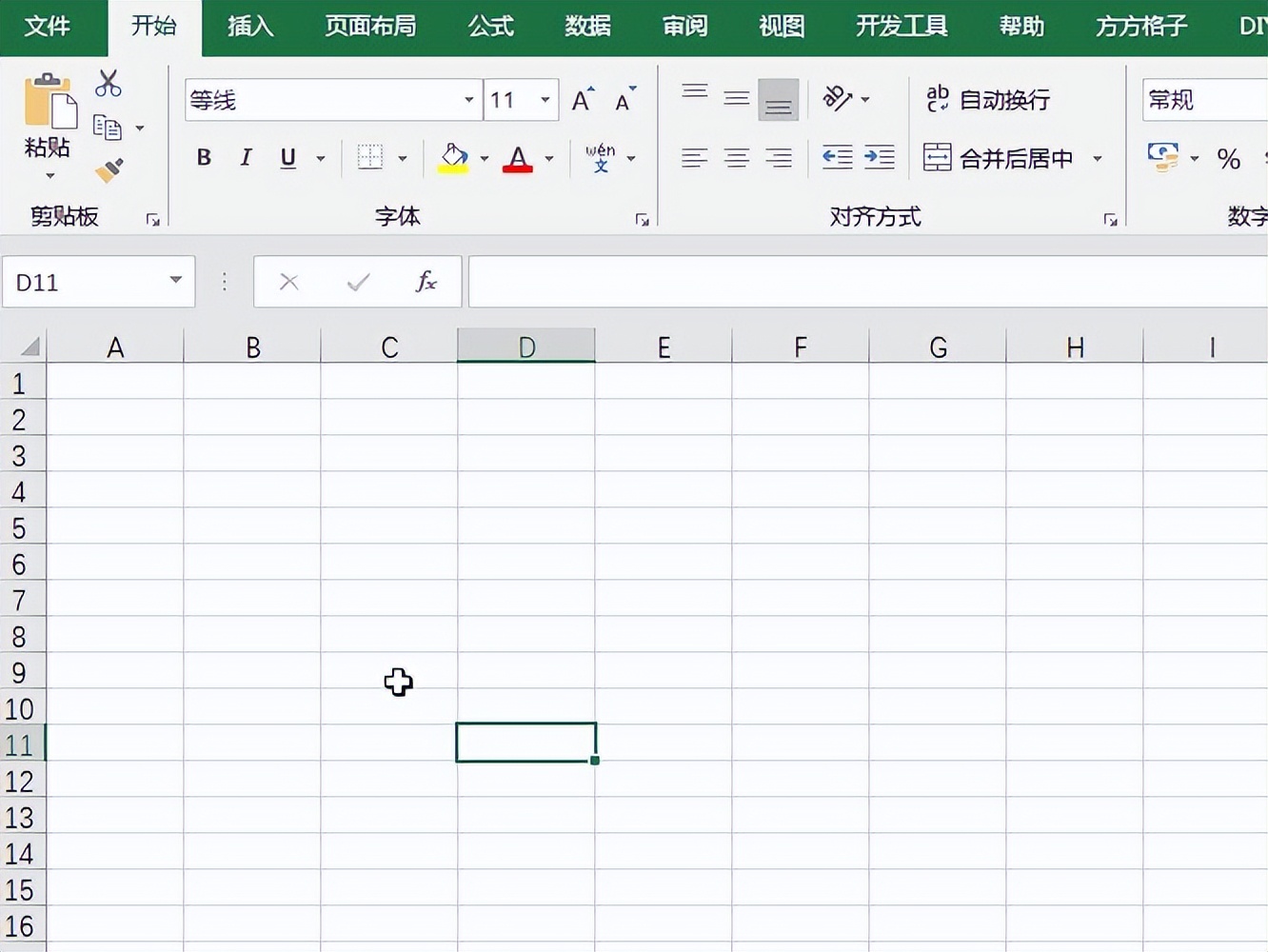1268x952 pixels.
Task: Select the format painter brush icon
Action: 108,171
